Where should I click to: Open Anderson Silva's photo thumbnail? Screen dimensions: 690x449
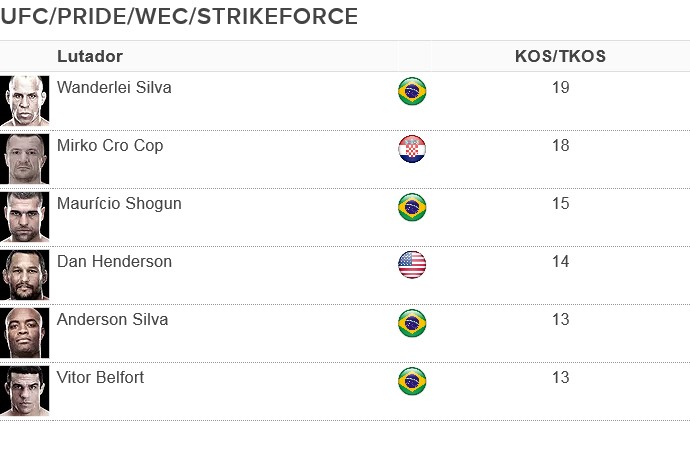(x=24, y=332)
